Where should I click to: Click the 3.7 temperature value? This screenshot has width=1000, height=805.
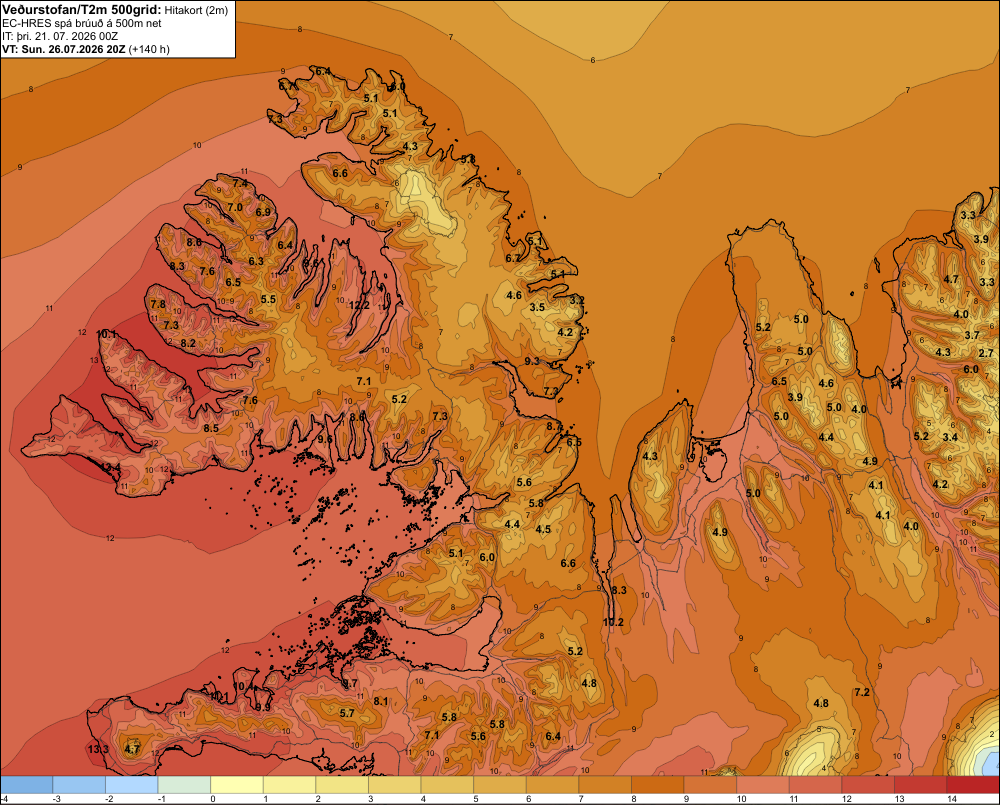click(x=972, y=335)
